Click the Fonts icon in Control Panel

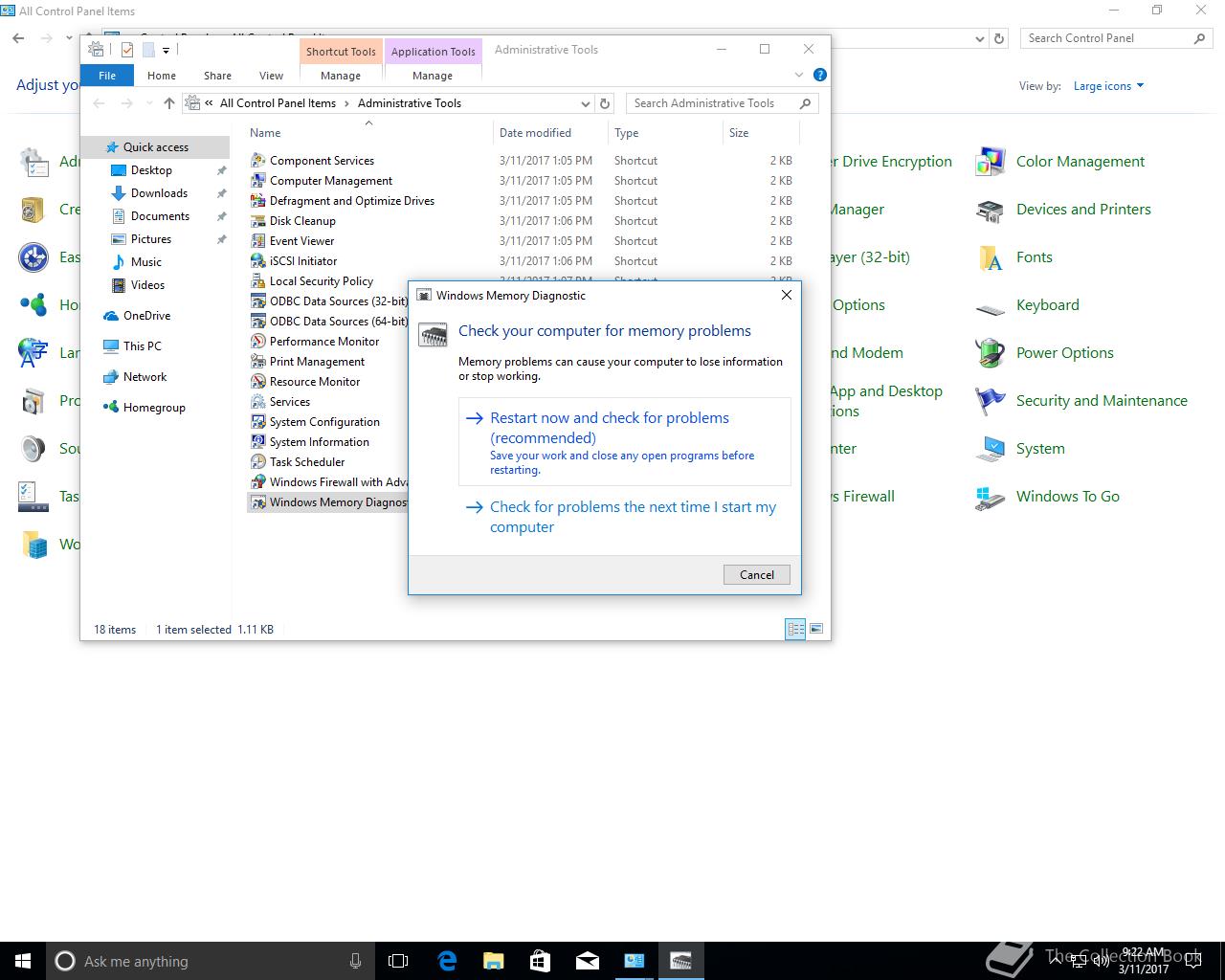(990, 257)
